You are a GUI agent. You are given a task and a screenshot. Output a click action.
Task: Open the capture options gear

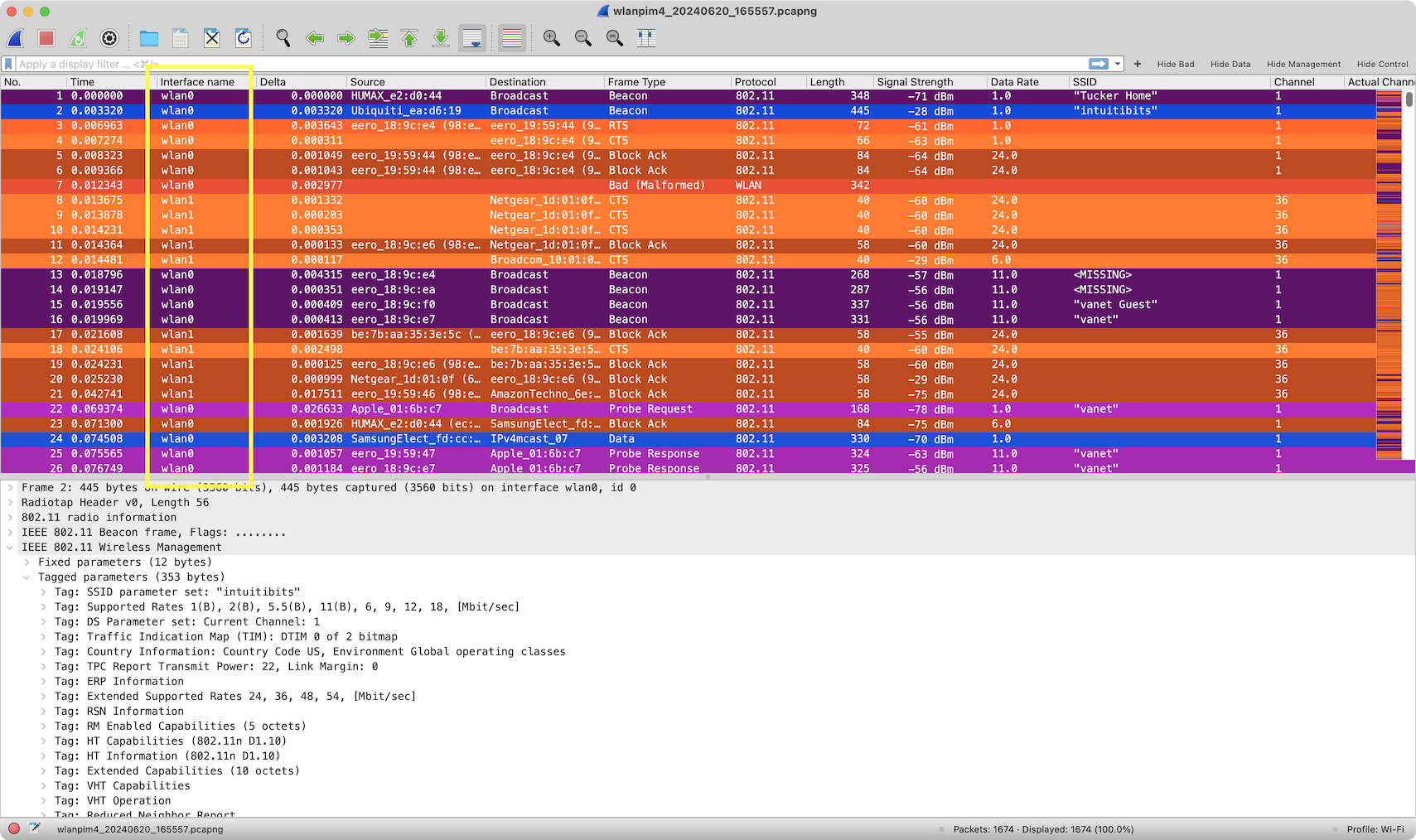(x=109, y=38)
